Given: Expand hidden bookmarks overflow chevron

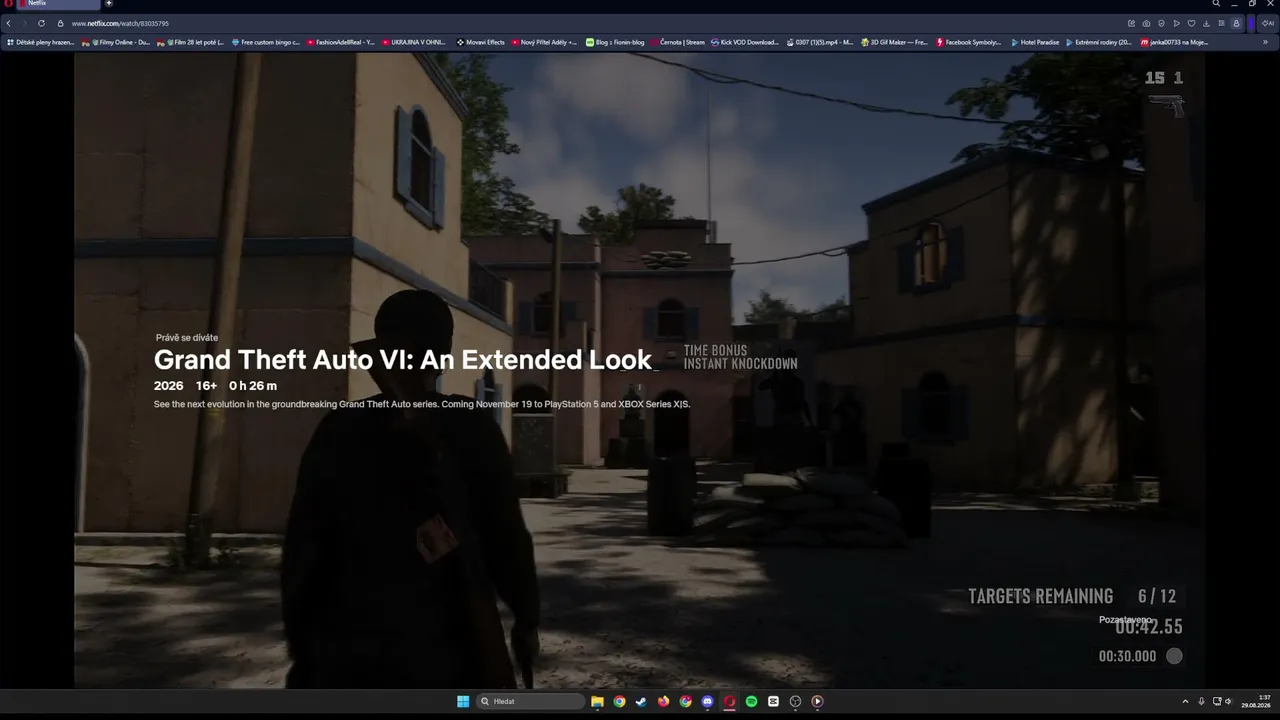Looking at the screenshot, I should tap(1266, 42).
